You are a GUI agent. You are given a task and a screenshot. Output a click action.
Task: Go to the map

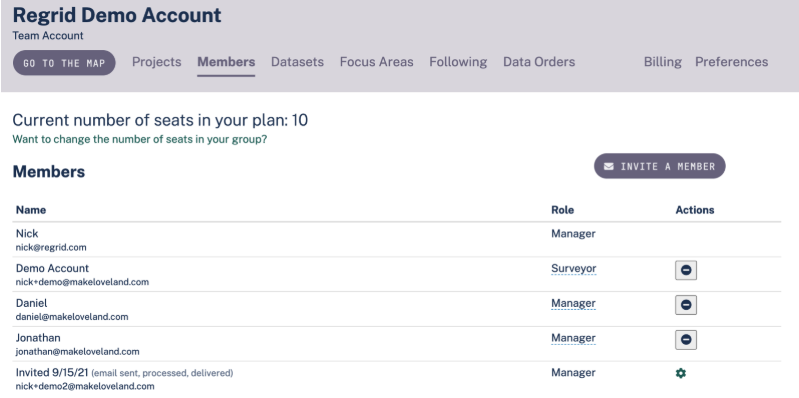click(64, 63)
